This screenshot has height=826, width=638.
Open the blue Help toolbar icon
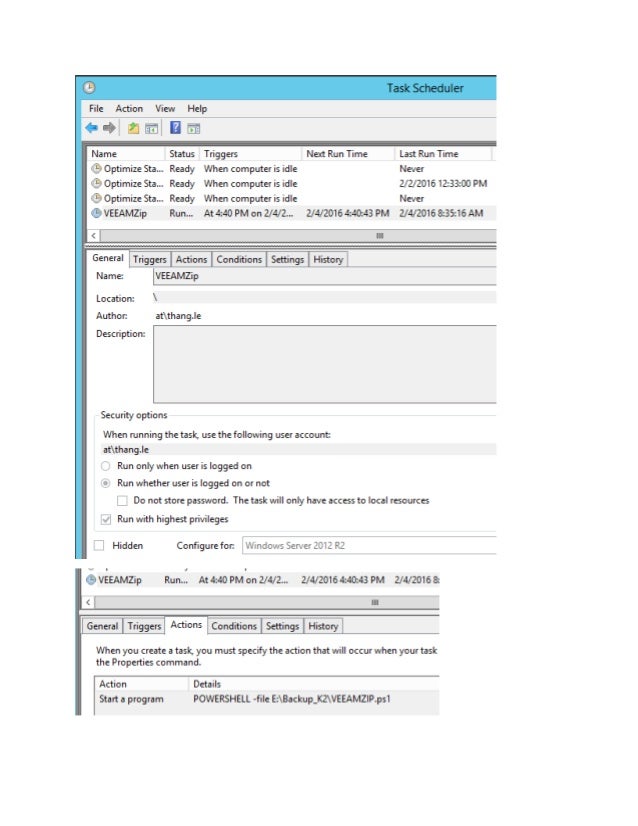tap(175, 127)
